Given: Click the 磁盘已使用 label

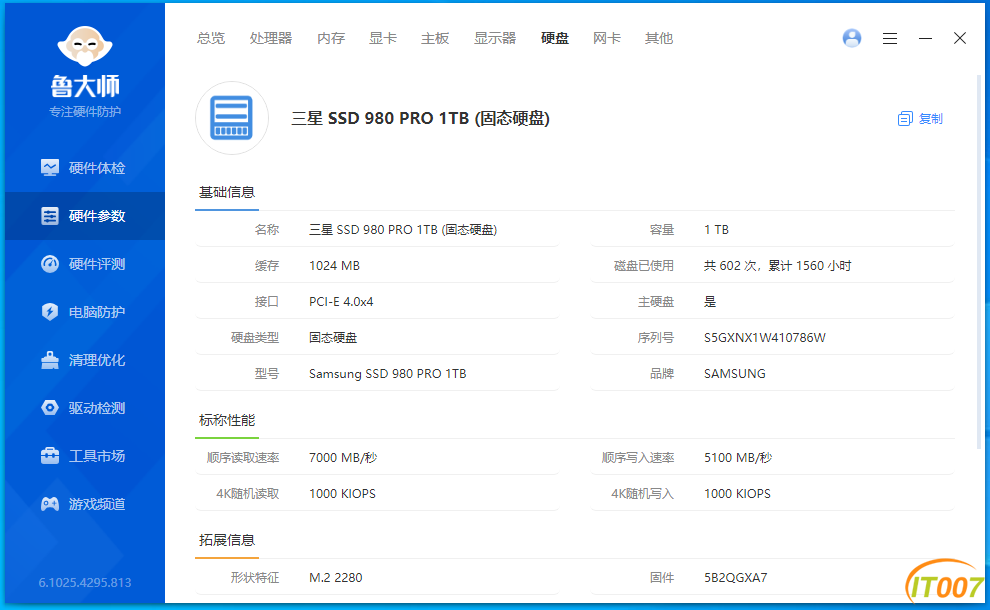Looking at the screenshot, I should click(643, 266).
